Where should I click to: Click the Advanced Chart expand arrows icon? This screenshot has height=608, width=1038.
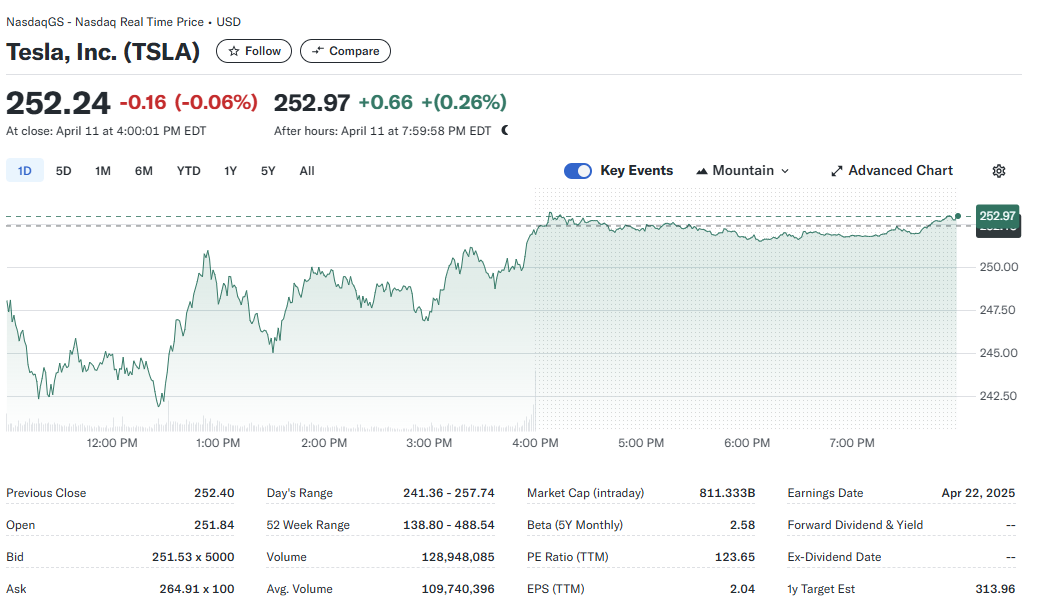point(837,171)
